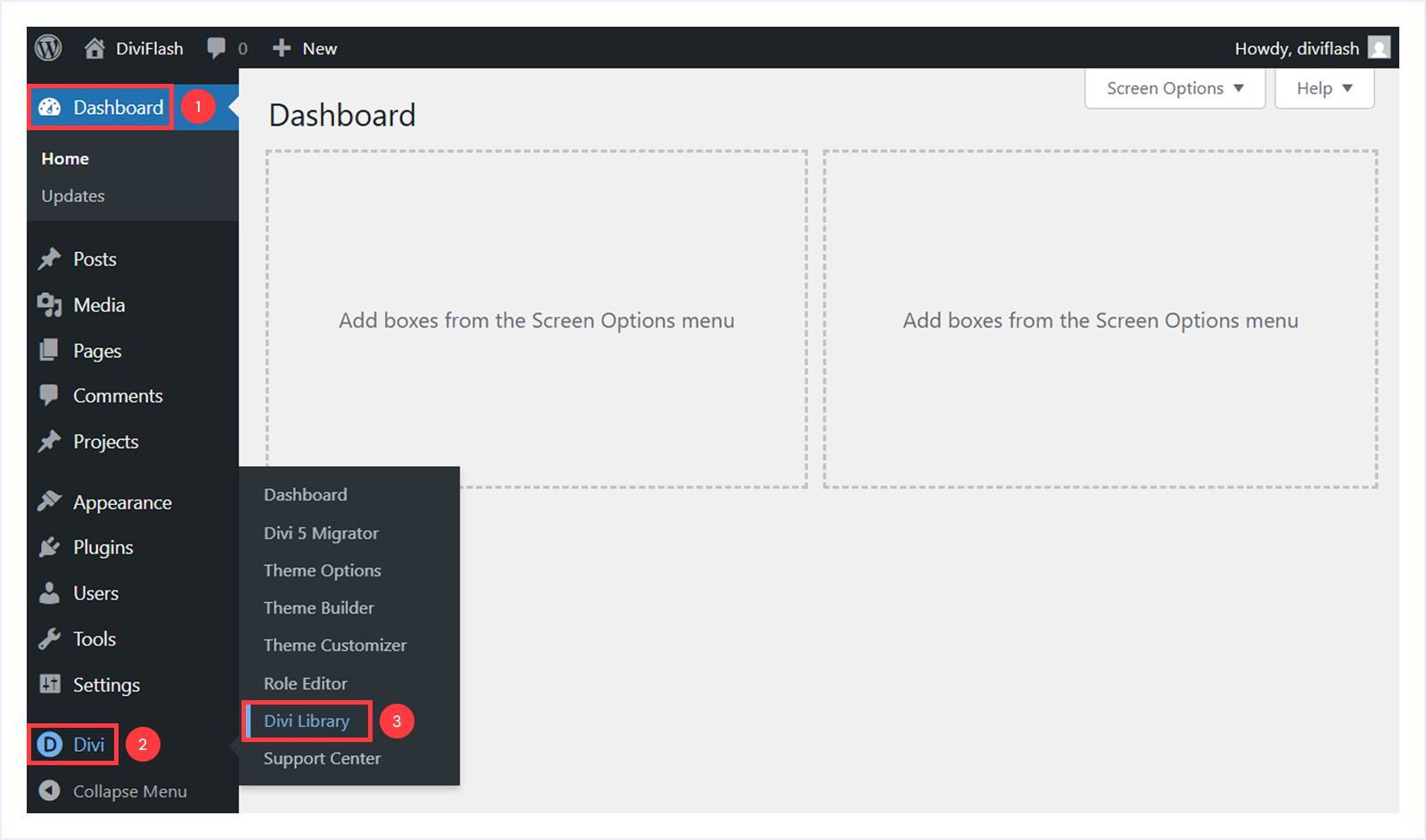
Task: Select Divi Library from the Divi submenu
Action: (306, 721)
